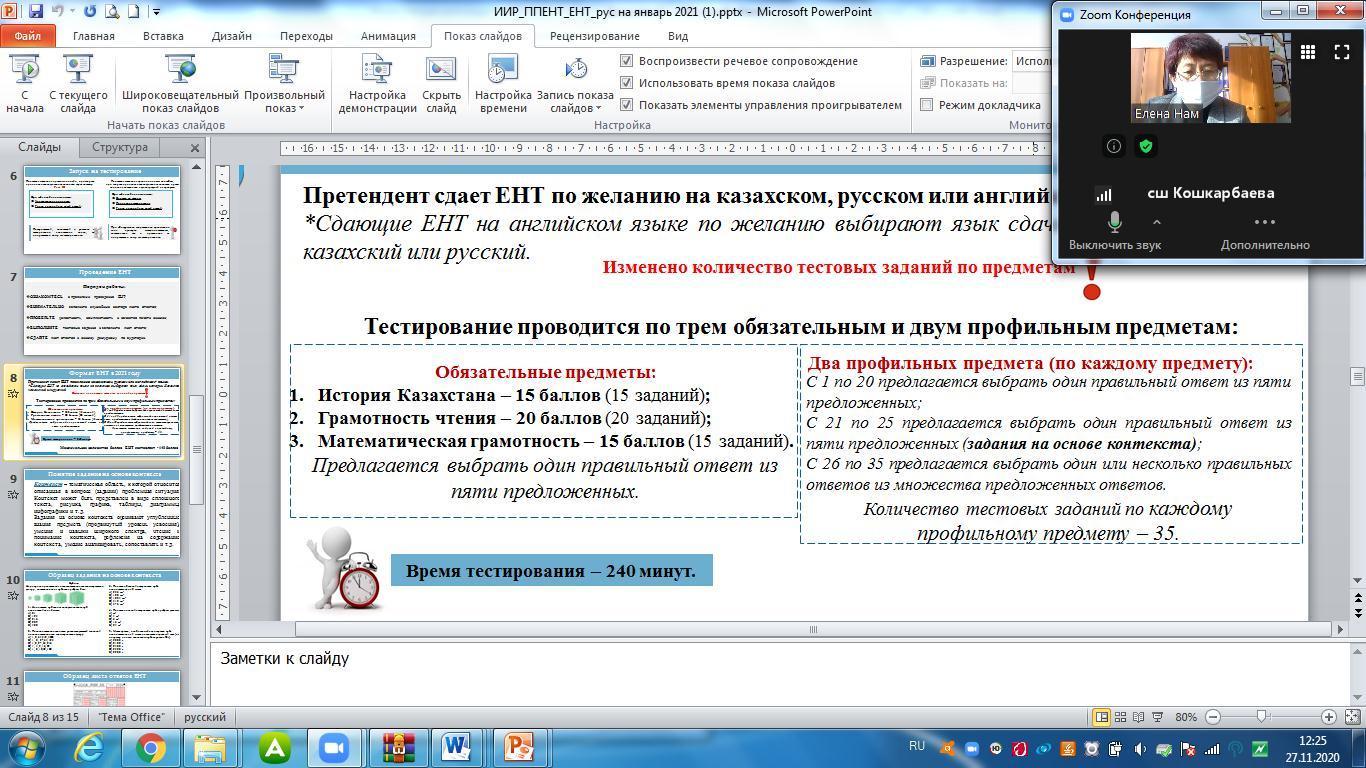The width and height of the screenshot is (1366, 768).
Task: Uncheck 'Использовать время показа слайдов'
Action: tap(627, 83)
